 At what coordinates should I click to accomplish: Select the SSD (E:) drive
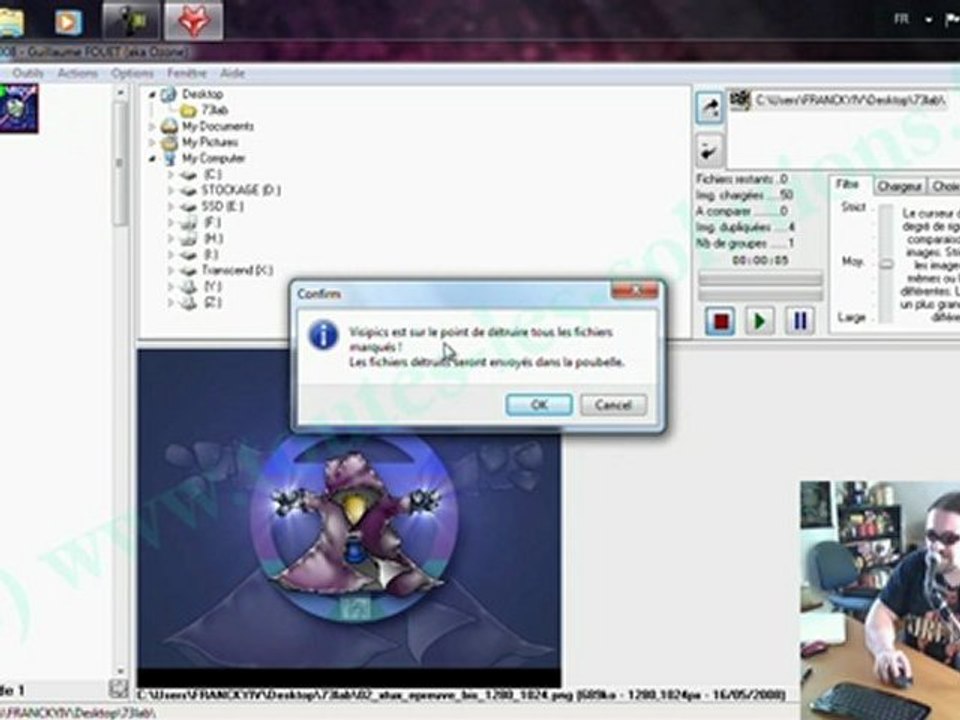coord(222,206)
